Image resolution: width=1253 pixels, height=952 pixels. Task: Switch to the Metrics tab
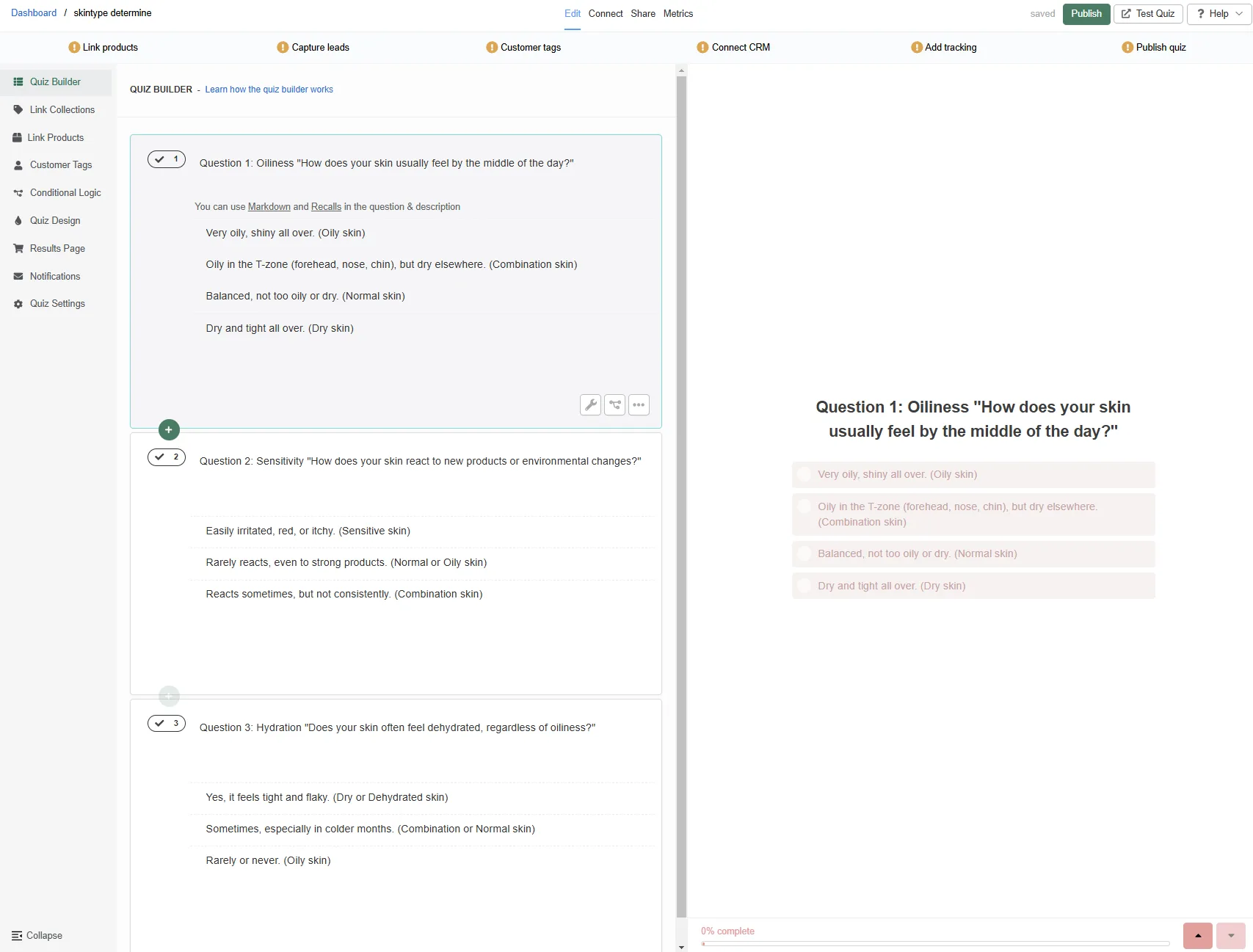(x=678, y=14)
